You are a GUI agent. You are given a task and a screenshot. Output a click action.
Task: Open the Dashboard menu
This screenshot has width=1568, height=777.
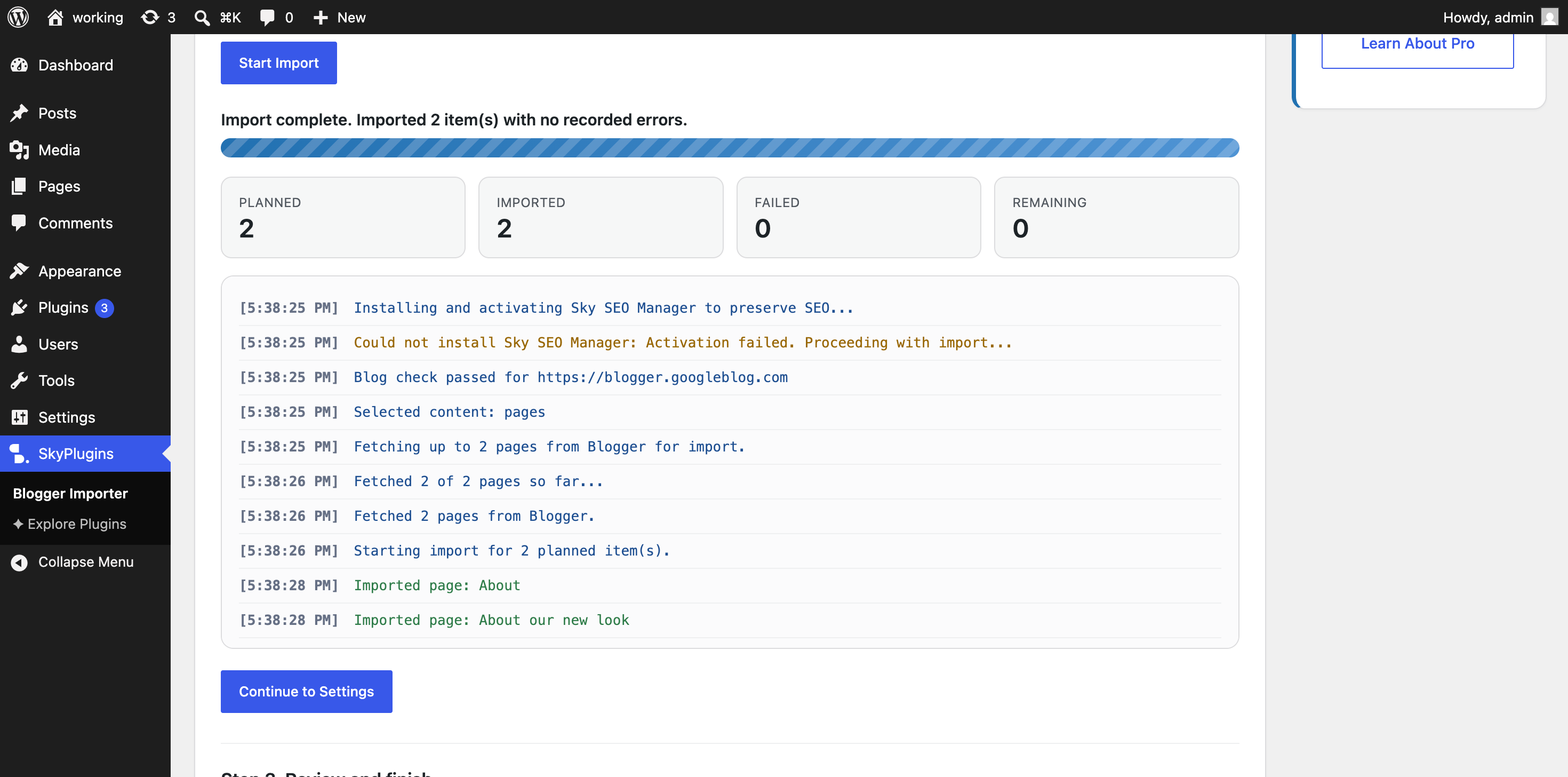85,65
